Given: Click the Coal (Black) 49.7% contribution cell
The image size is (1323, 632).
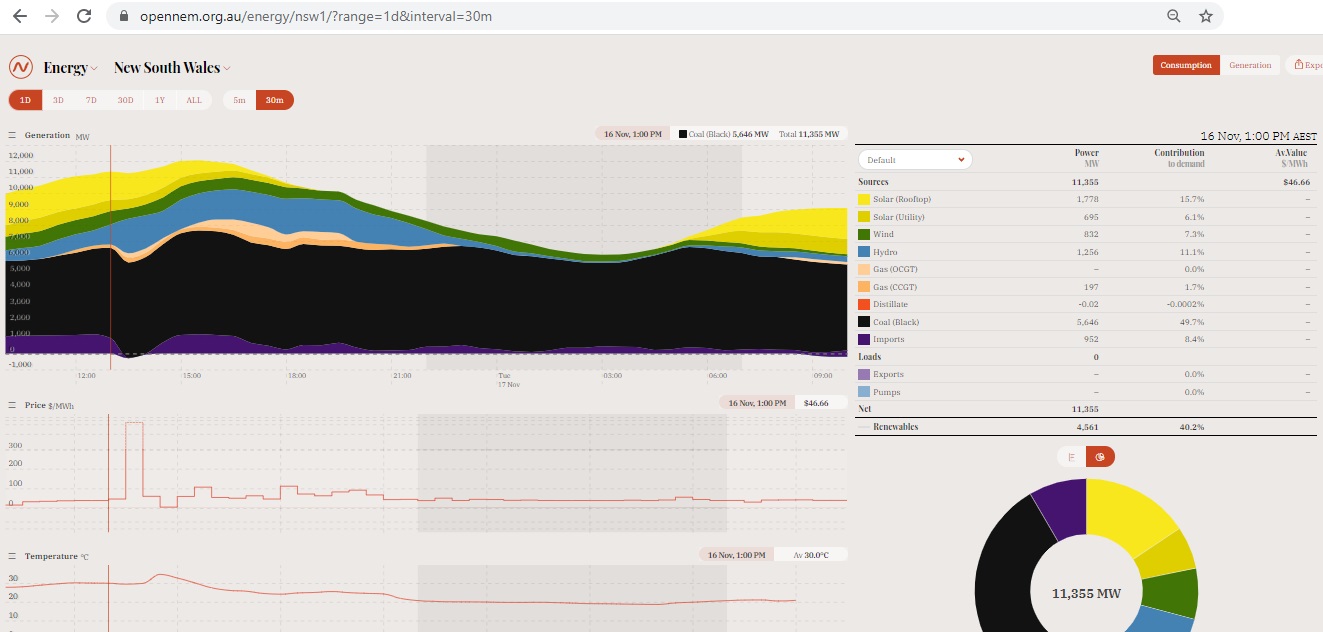Looking at the screenshot, I should click(x=1192, y=322).
